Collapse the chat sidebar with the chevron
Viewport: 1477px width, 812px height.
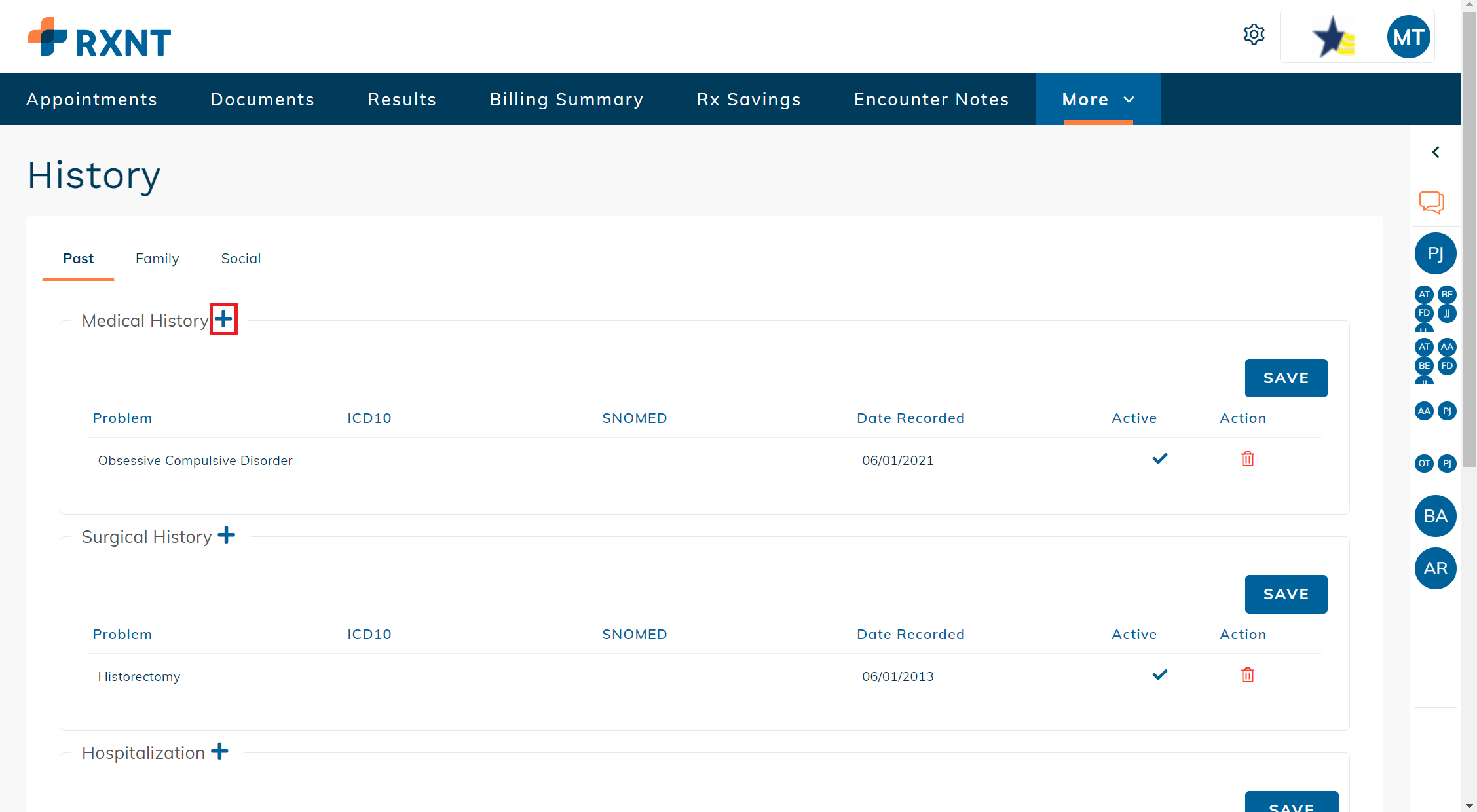1436,153
